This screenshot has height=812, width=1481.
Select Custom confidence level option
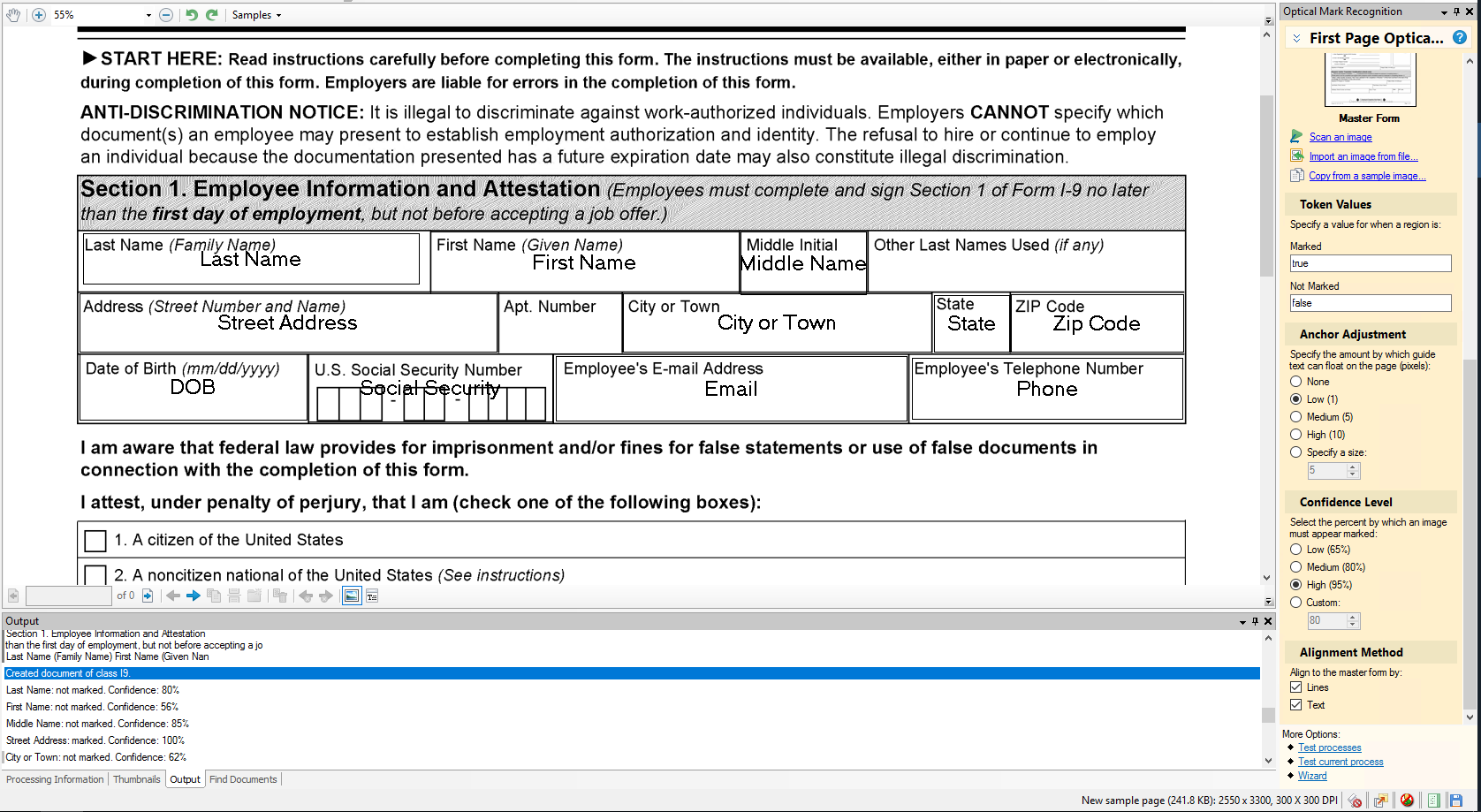pyautogui.click(x=1296, y=603)
